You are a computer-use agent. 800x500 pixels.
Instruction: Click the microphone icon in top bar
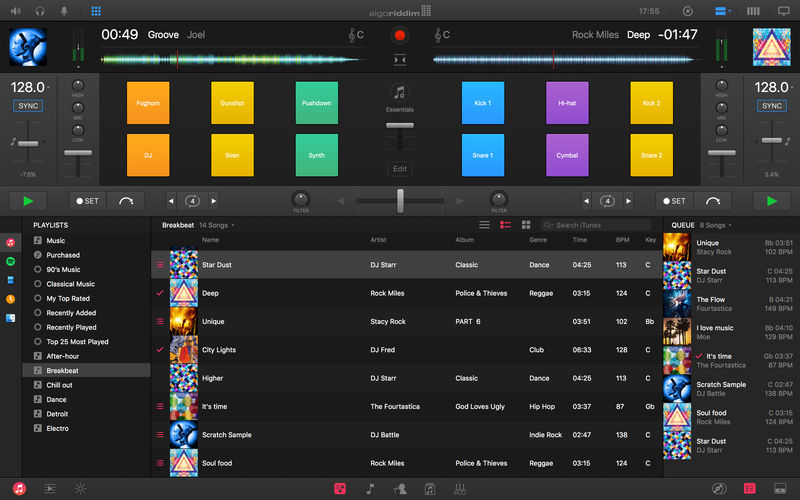(65, 11)
